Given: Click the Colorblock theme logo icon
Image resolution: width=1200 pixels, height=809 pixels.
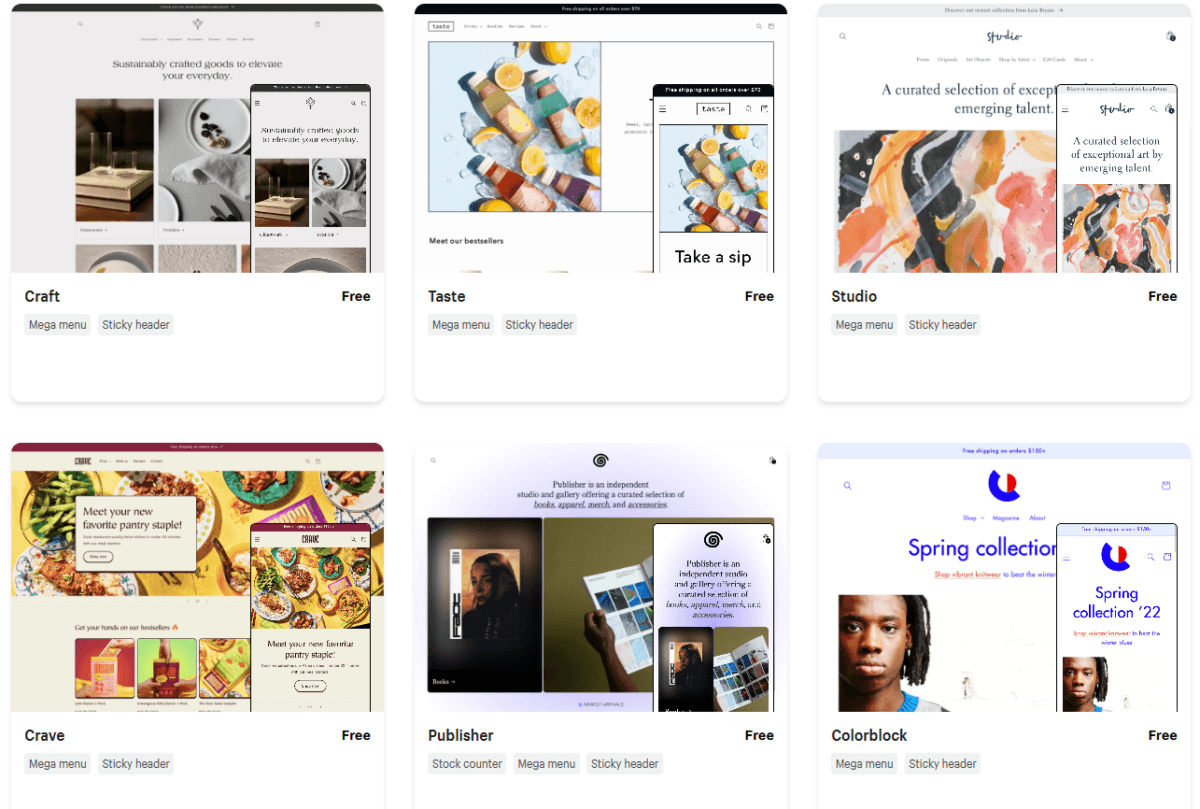Looking at the screenshot, I should (x=1003, y=485).
